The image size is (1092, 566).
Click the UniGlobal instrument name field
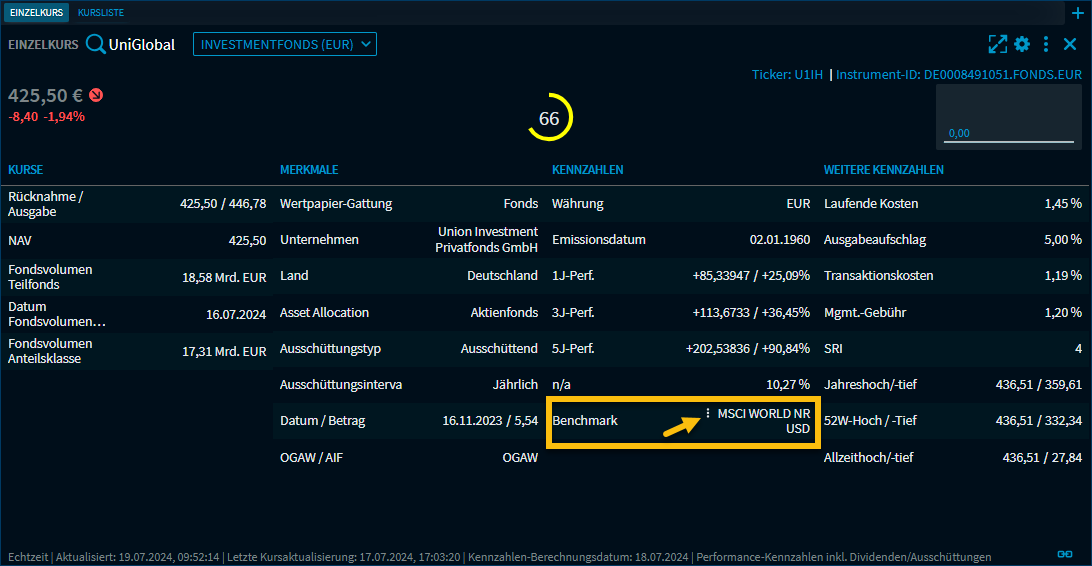pos(142,44)
